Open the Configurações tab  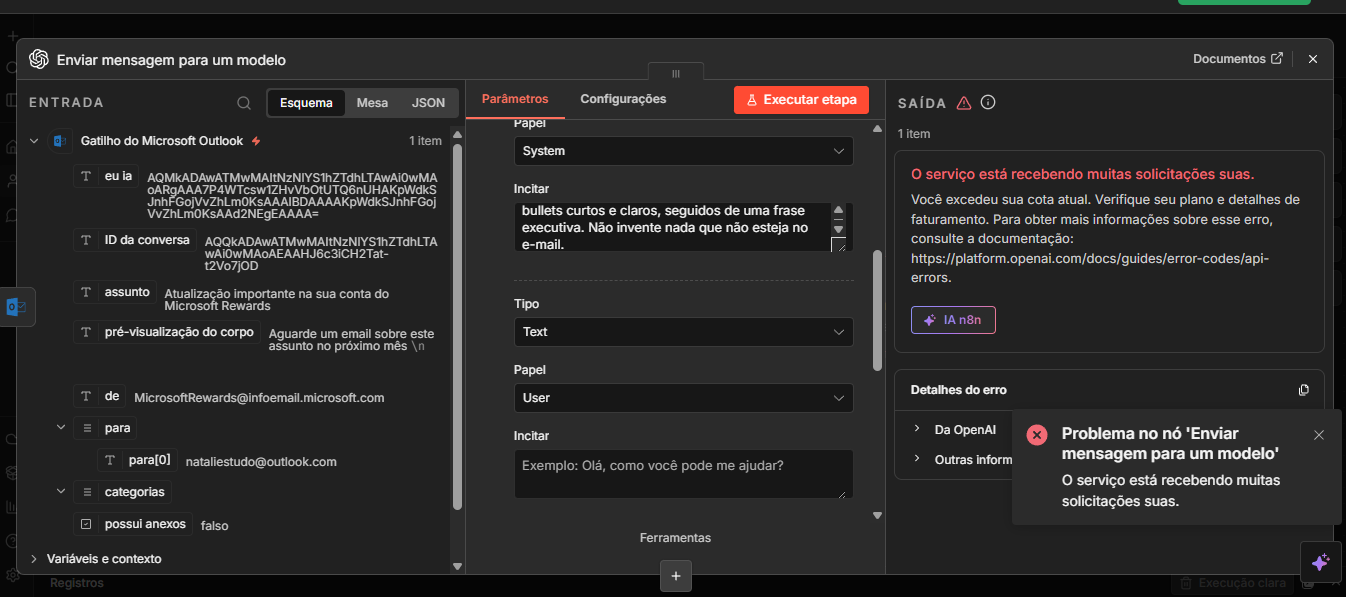(623, 99)
